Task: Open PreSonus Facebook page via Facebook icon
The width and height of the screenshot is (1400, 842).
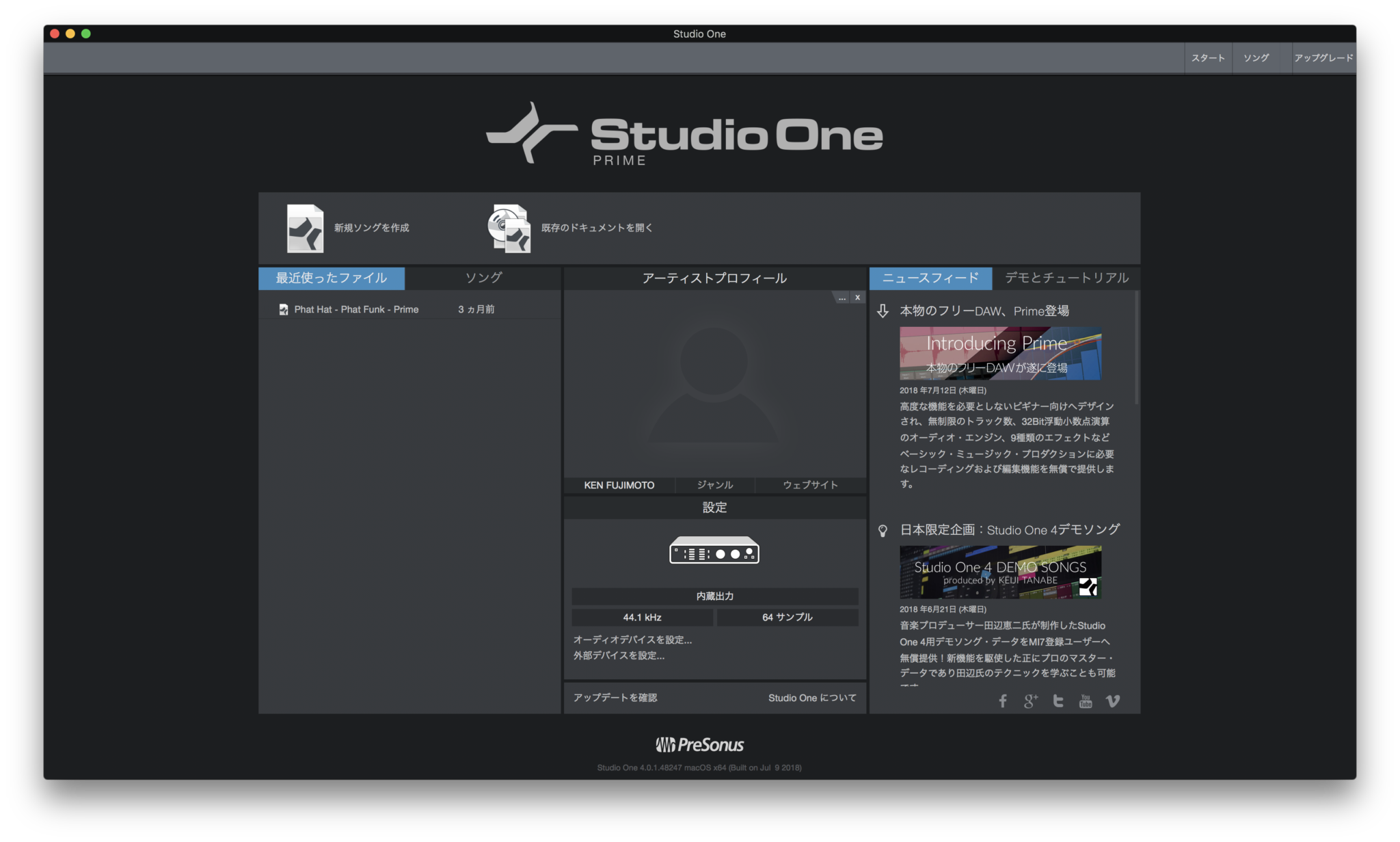Action: pos(1002,700)
